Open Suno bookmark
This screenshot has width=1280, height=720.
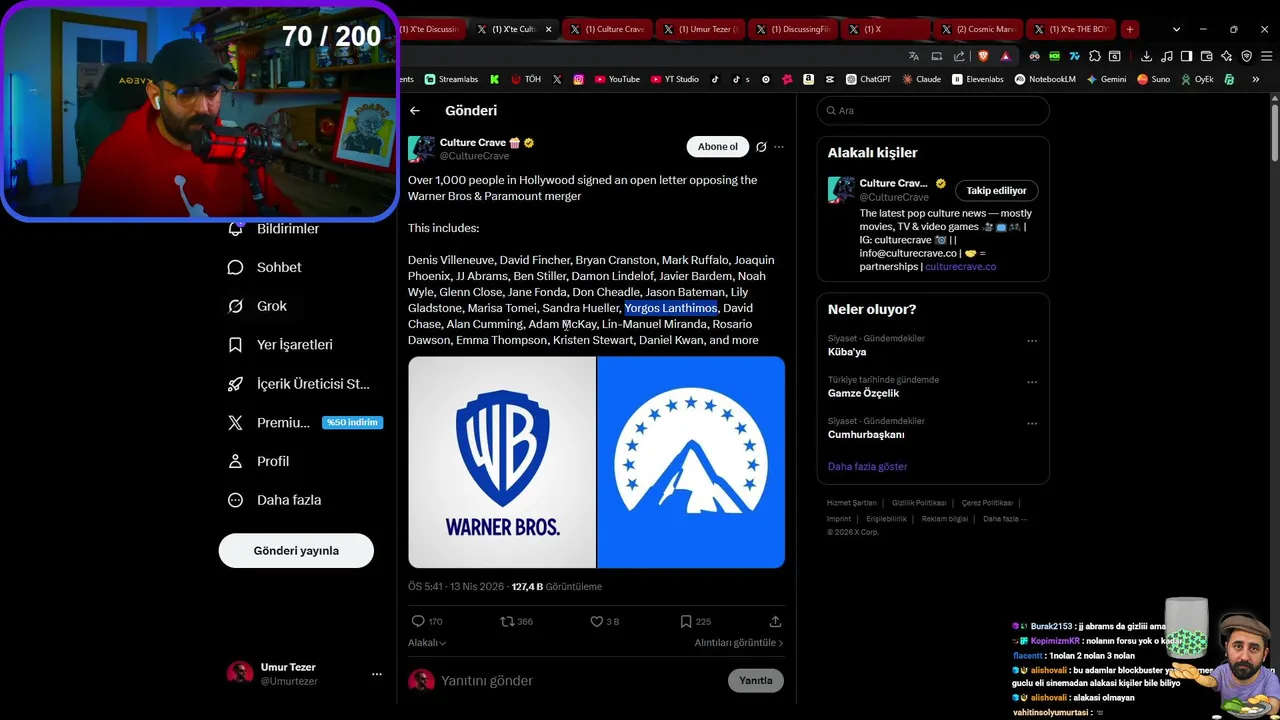(x=1153, y=79)
